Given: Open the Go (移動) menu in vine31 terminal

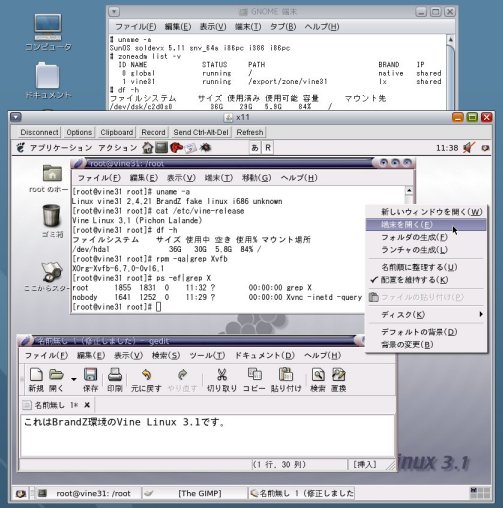Looking at the screenshot, I should point(257,178).
